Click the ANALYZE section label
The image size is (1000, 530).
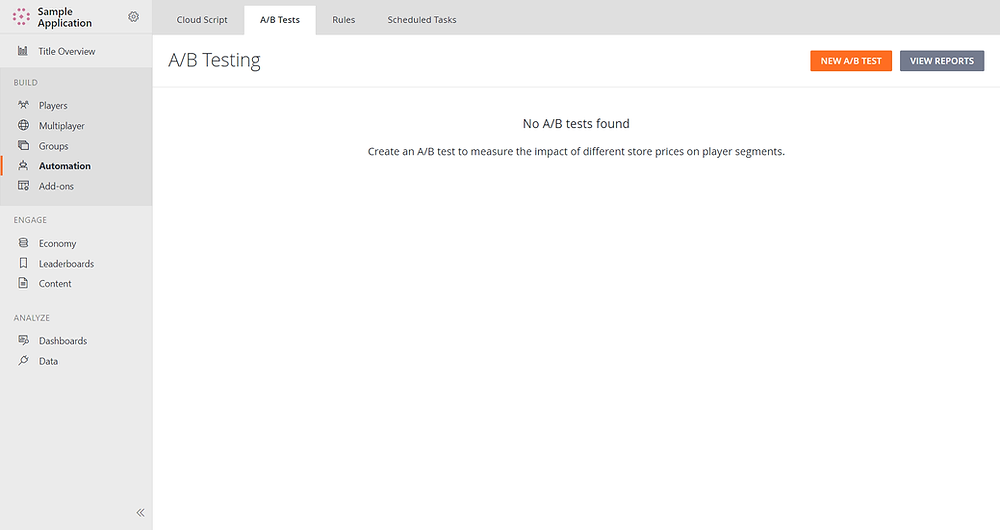pos(31,318)
